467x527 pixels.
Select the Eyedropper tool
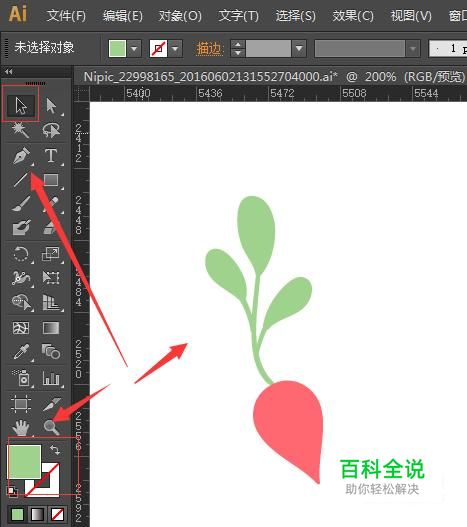tap(21, 352)
